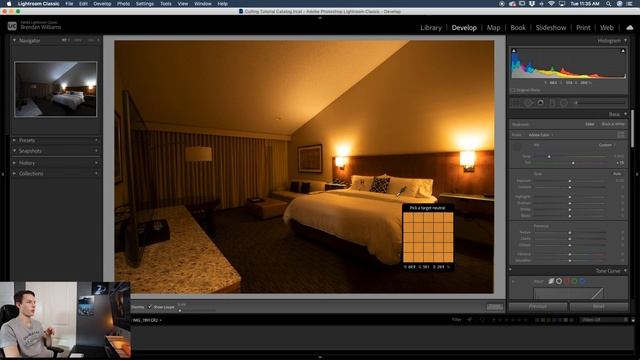Switch to the Book module
The height and width of the screenshot is (360, 640).
point(518,27)
